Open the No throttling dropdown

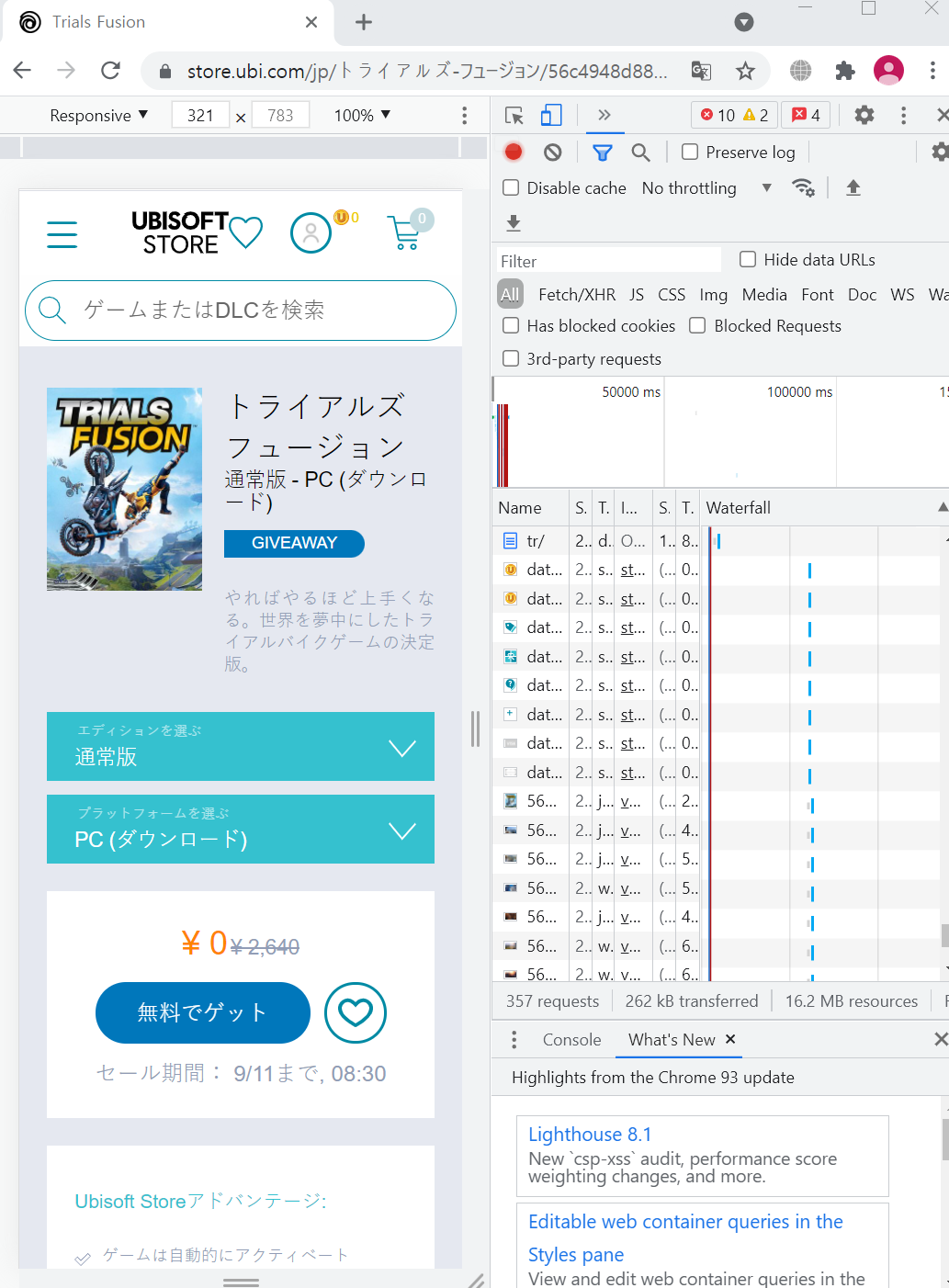tap(706, 187)
